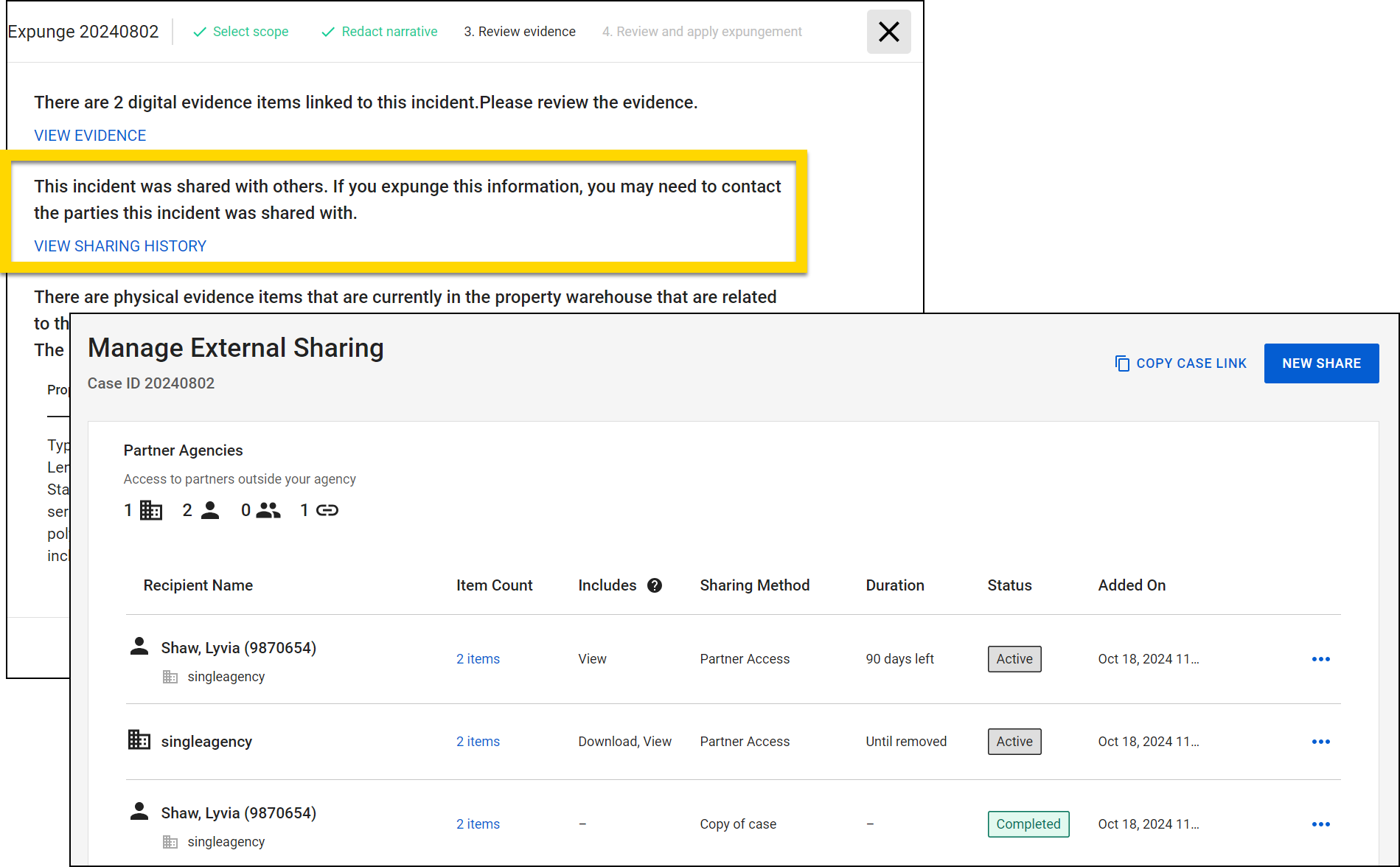Click building icon of singleagency recipient row
This screenshot has width=1400, height=867.
click(x=139, y=739)
